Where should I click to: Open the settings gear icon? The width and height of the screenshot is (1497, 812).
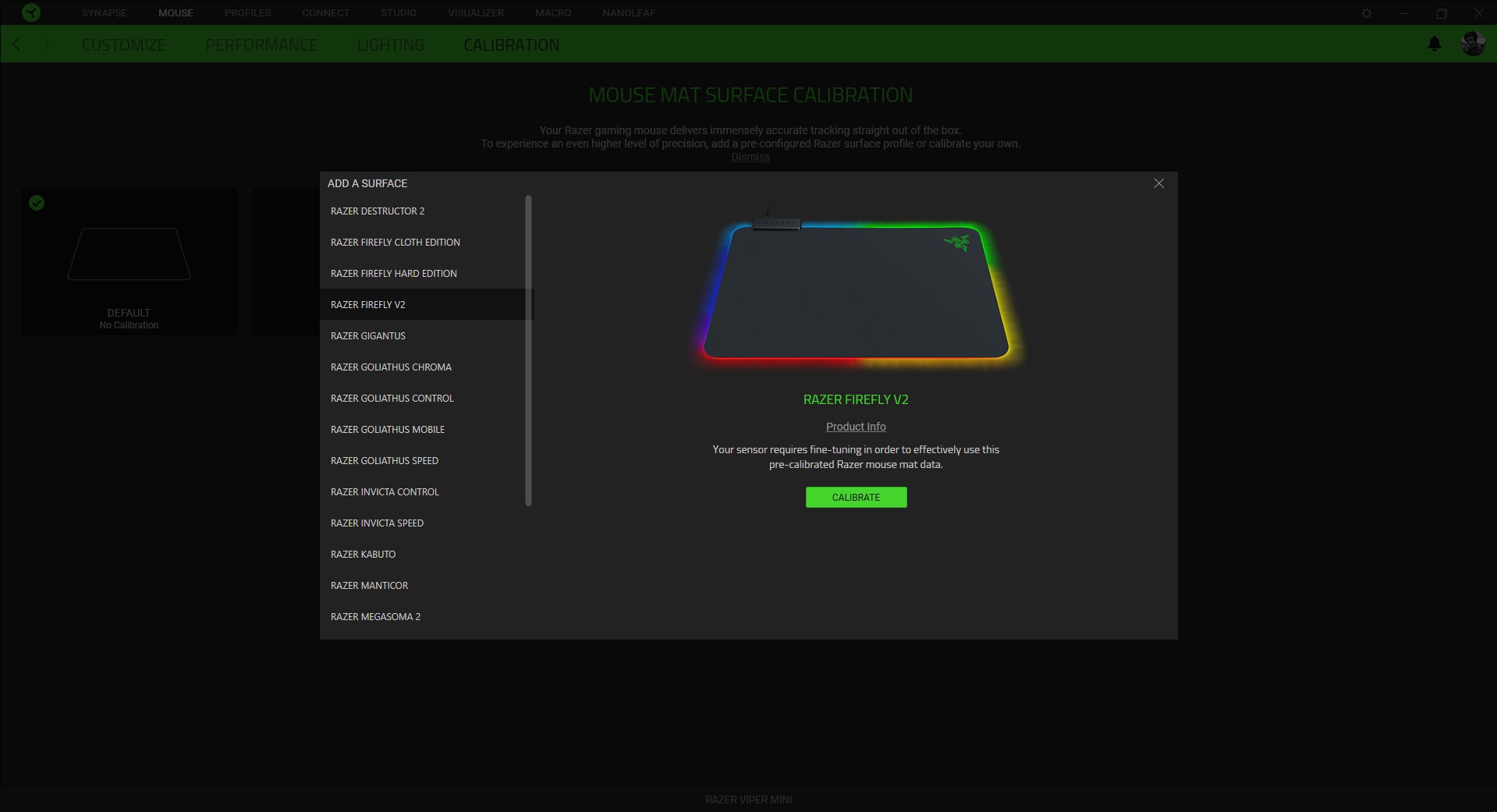point(1367,13)
